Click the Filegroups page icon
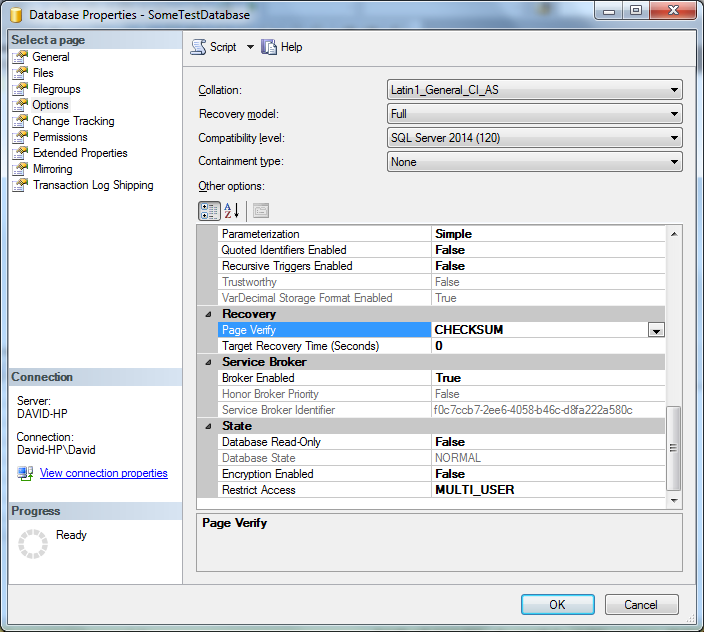Image resolution: width=704 pixels, height=632 pixels. point(20,89)
